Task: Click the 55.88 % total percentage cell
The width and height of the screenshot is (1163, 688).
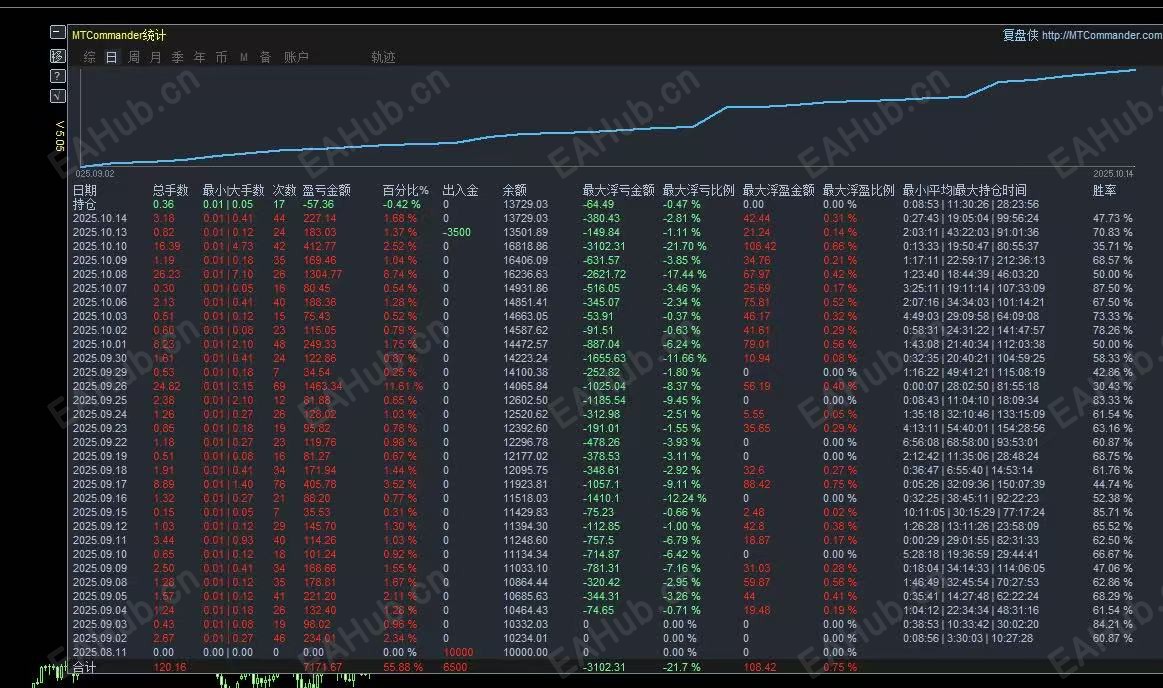Action: [x=403, y=667]
